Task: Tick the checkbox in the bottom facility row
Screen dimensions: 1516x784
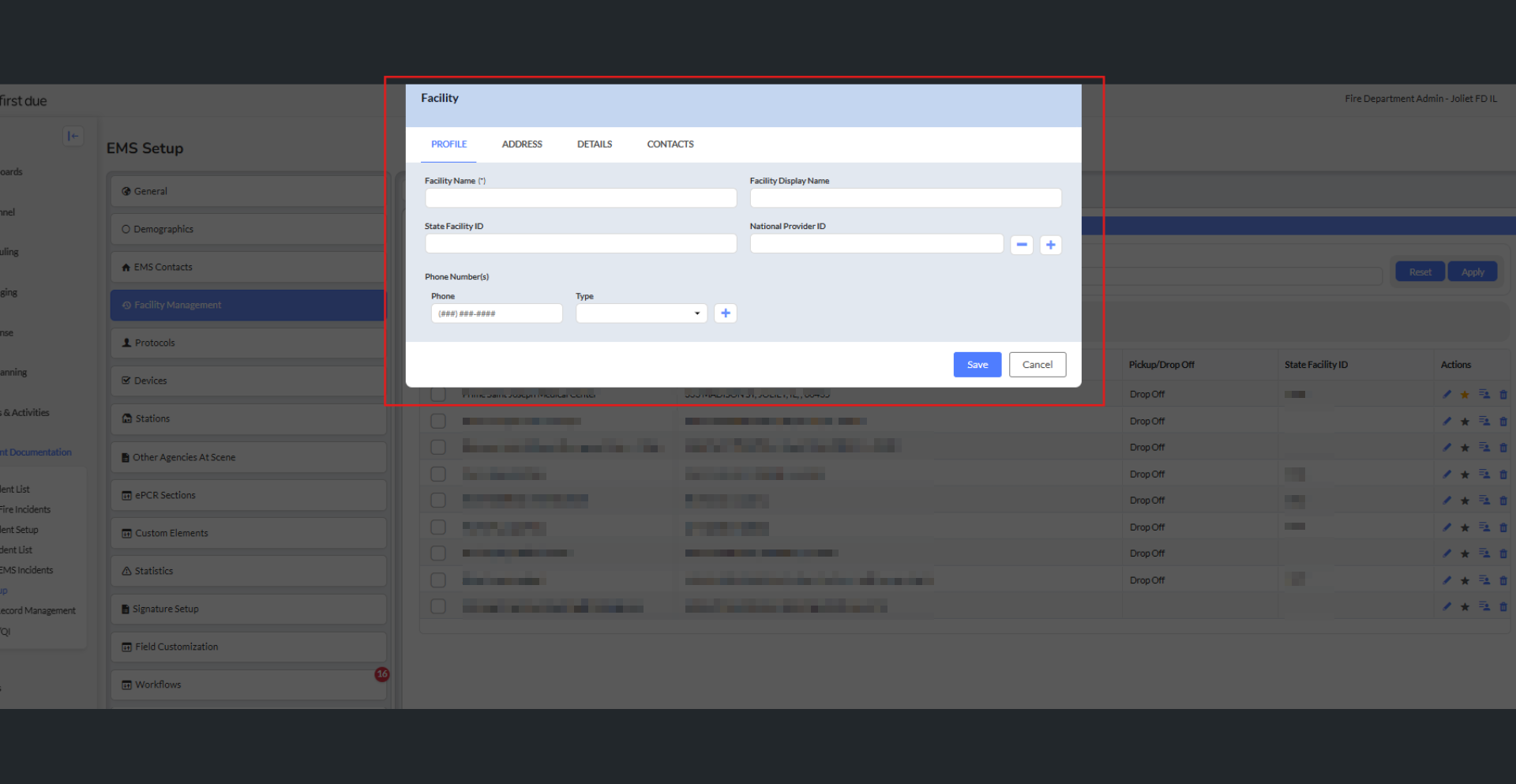Action: 438,606
